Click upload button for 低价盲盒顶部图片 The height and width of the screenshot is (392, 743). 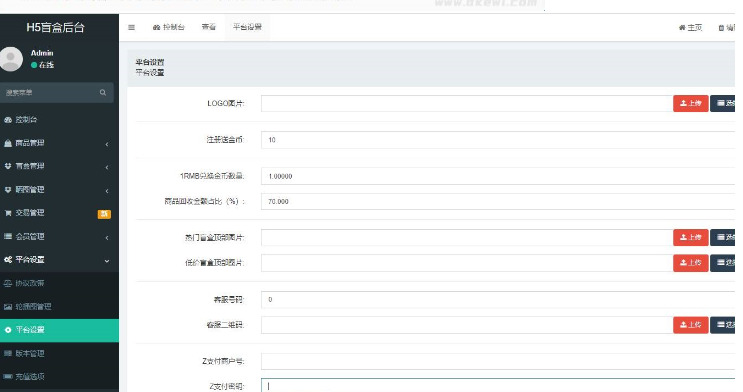click(690, 263)
